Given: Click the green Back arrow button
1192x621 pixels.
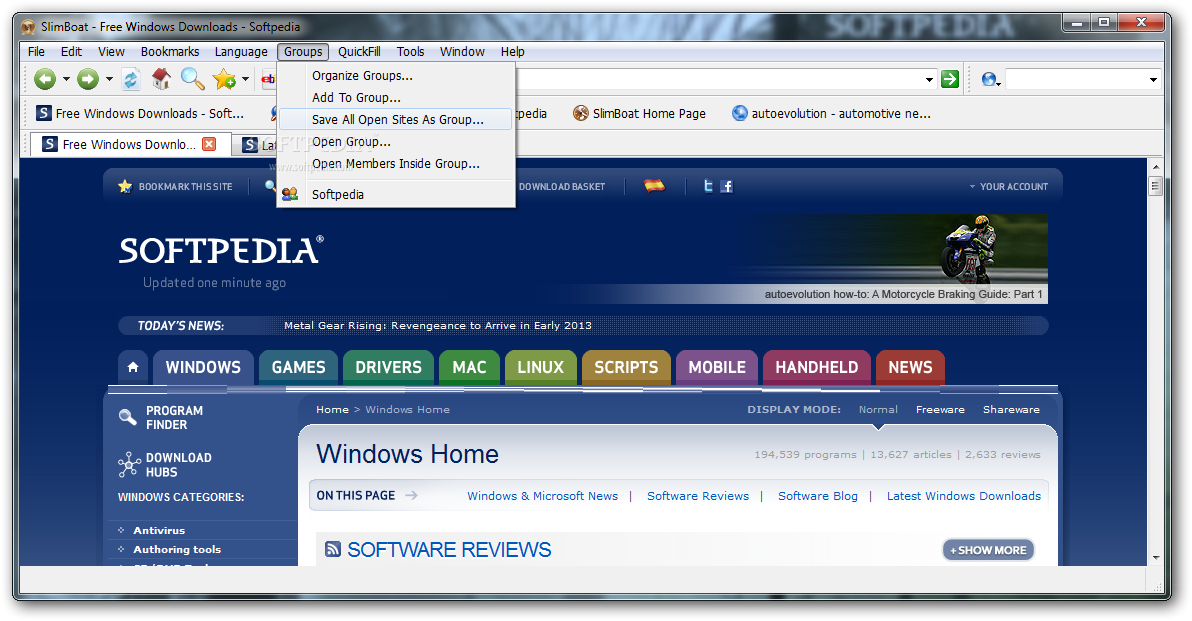Looking at the screenshot, I should tap(45, 79).
